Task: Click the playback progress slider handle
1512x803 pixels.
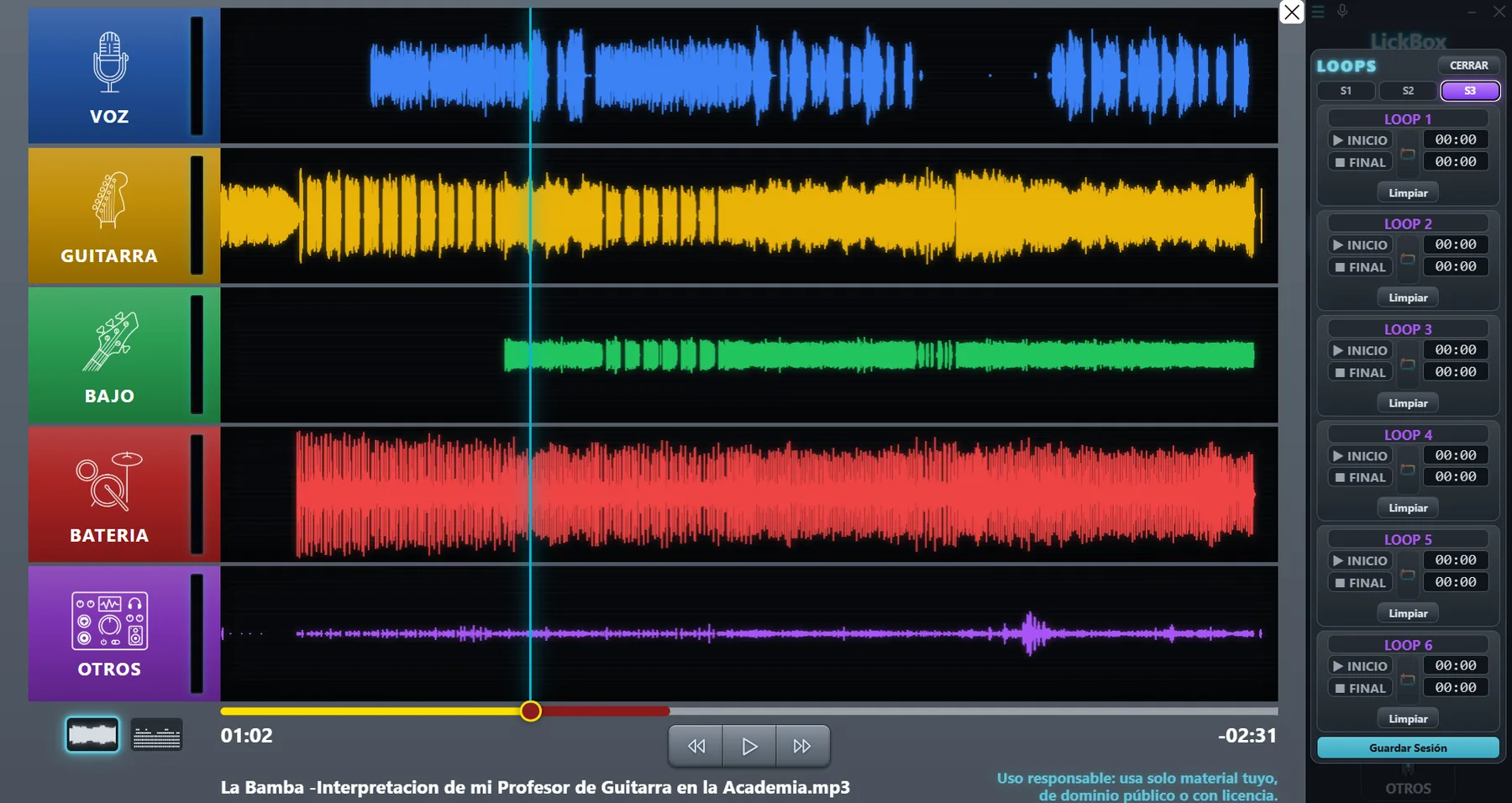Action: point(530,711)
